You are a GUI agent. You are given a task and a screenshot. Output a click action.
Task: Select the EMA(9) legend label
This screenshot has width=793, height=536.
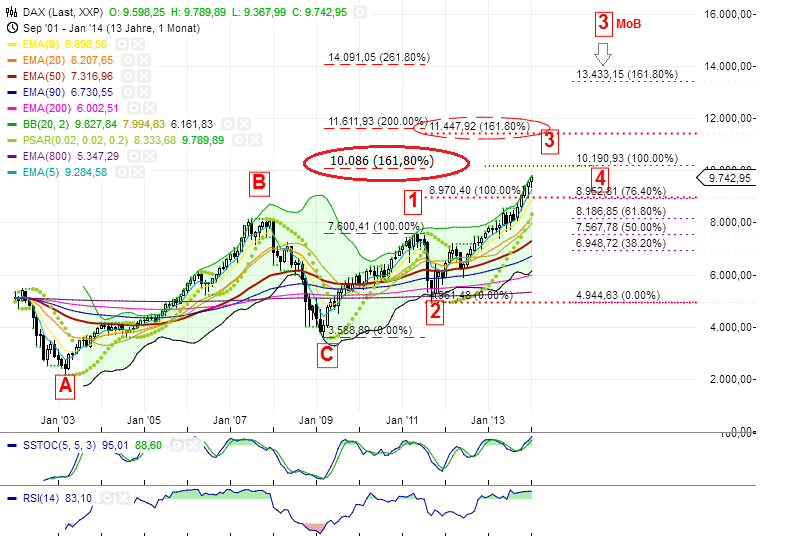(41, 44)
